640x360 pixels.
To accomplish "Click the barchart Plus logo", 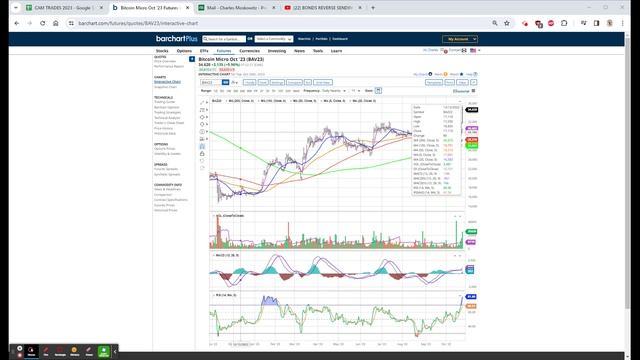I will 177,39.
